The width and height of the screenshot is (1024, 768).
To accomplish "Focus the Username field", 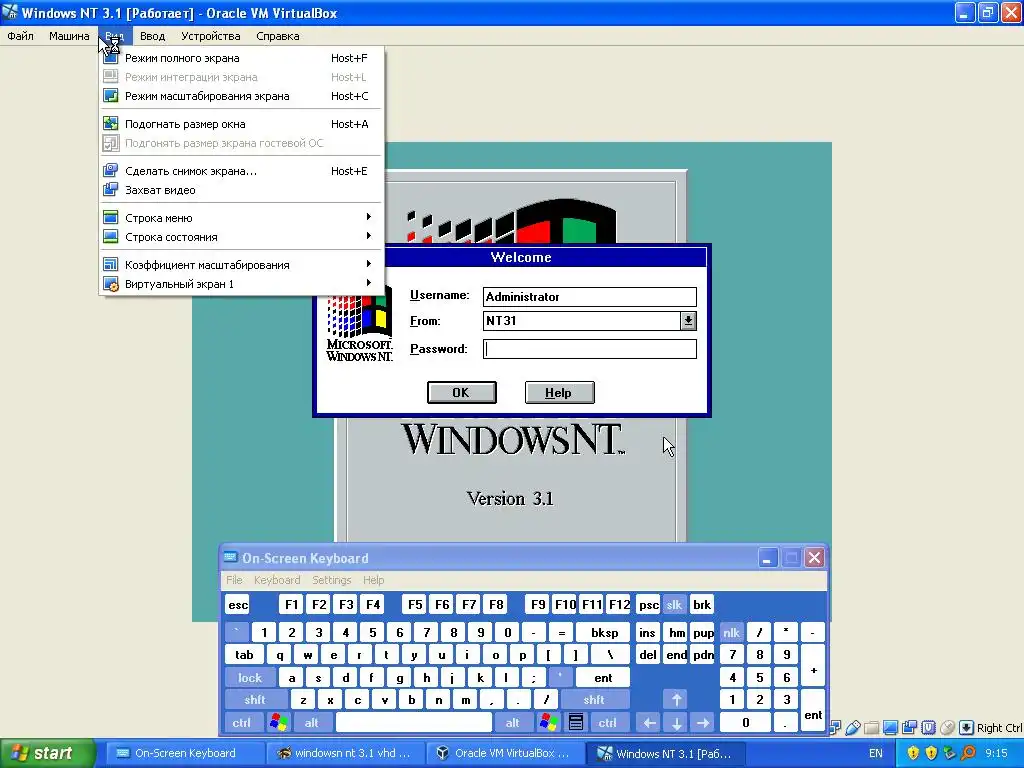I will click(590, 296).
